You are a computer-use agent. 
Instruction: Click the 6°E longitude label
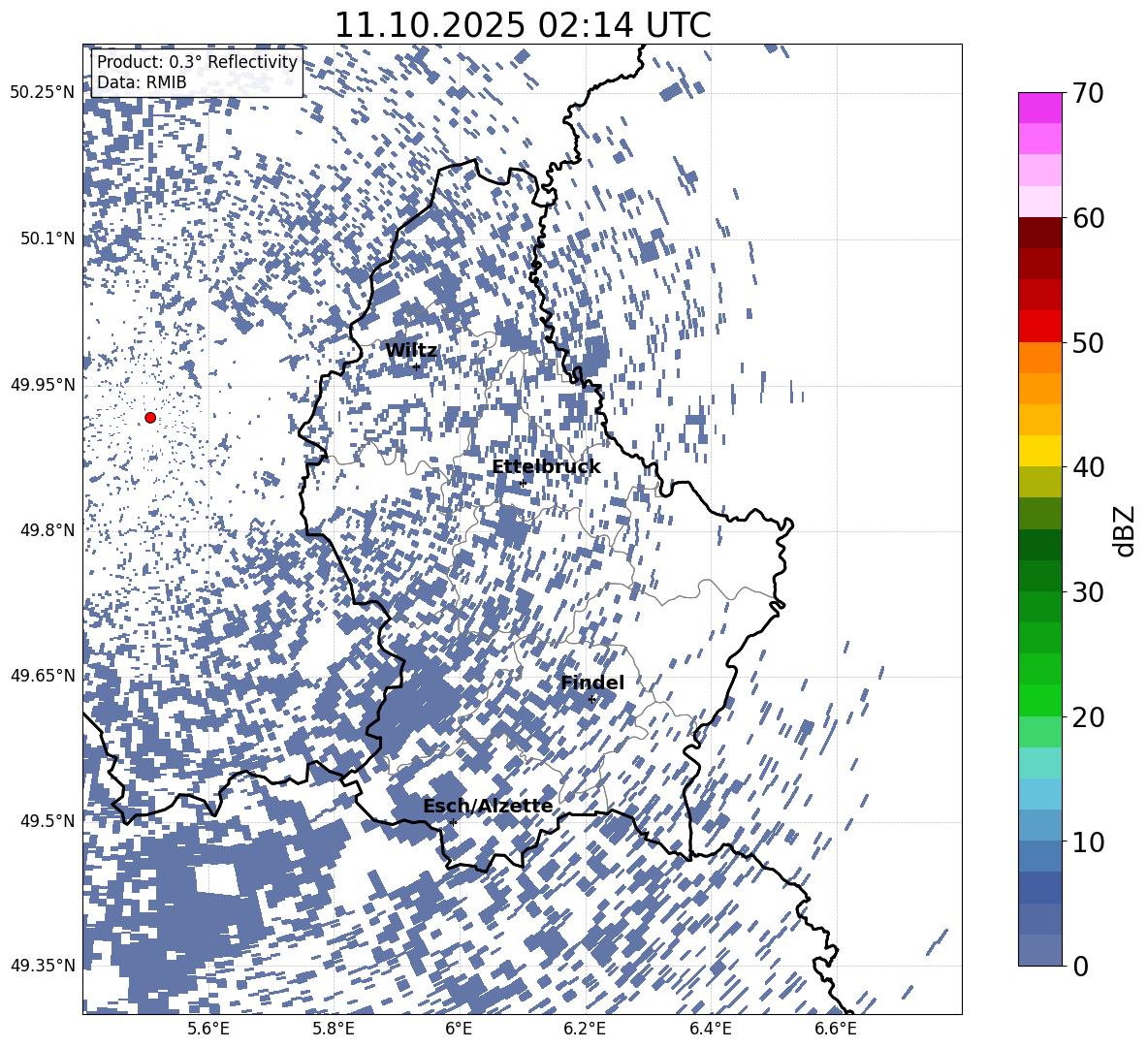coord(459,1029)
